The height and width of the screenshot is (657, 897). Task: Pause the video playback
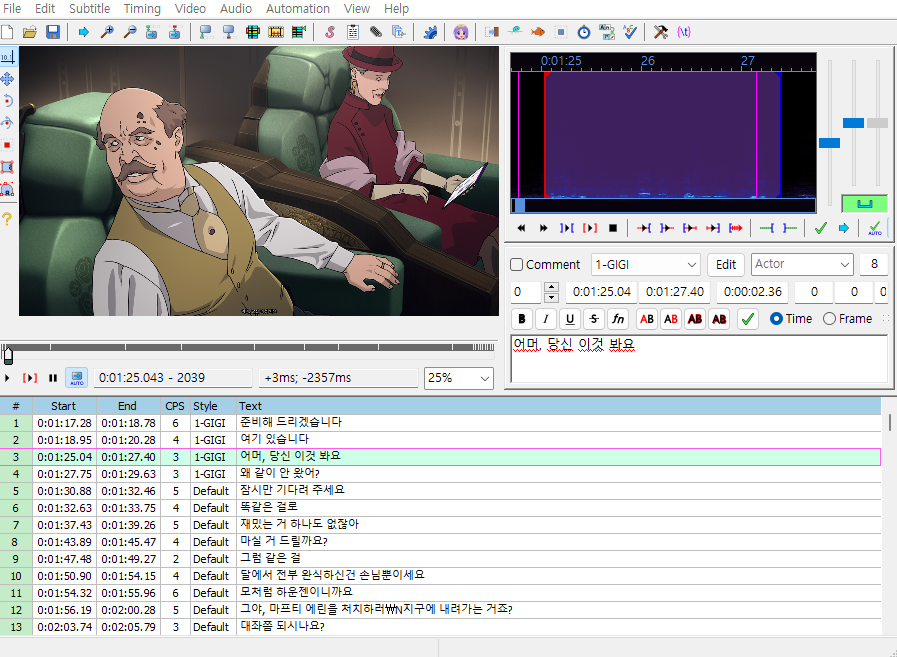point(53,378)
